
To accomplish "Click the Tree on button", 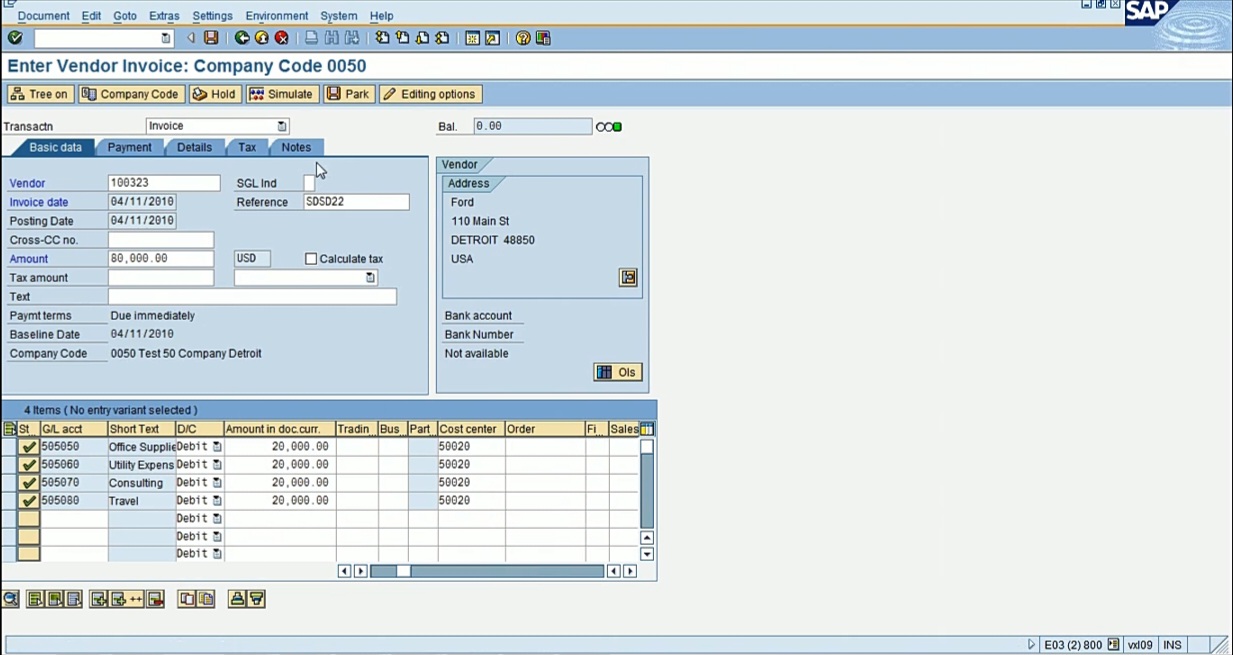I will pyautogui.click(x=40, y=94).
